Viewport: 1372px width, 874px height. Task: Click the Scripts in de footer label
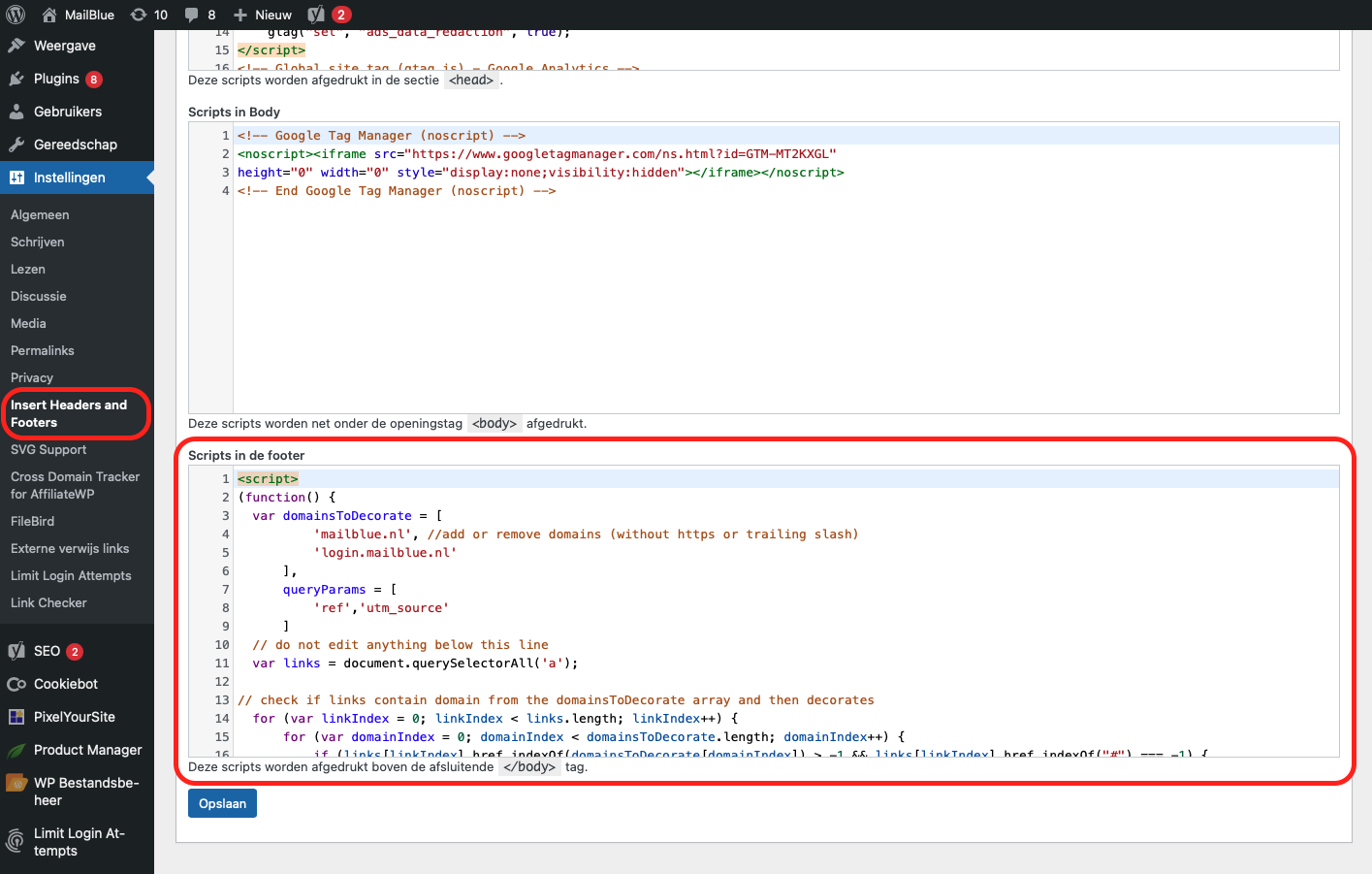click(246, 455)
